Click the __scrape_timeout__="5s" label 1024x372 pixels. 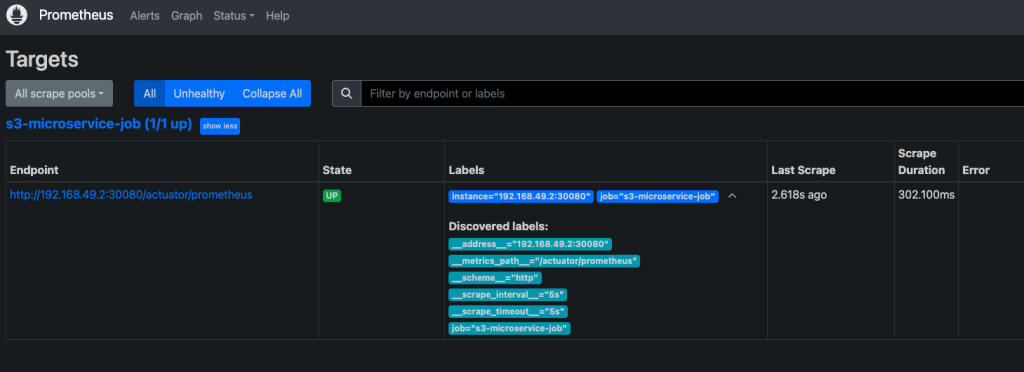click(508, 312)
